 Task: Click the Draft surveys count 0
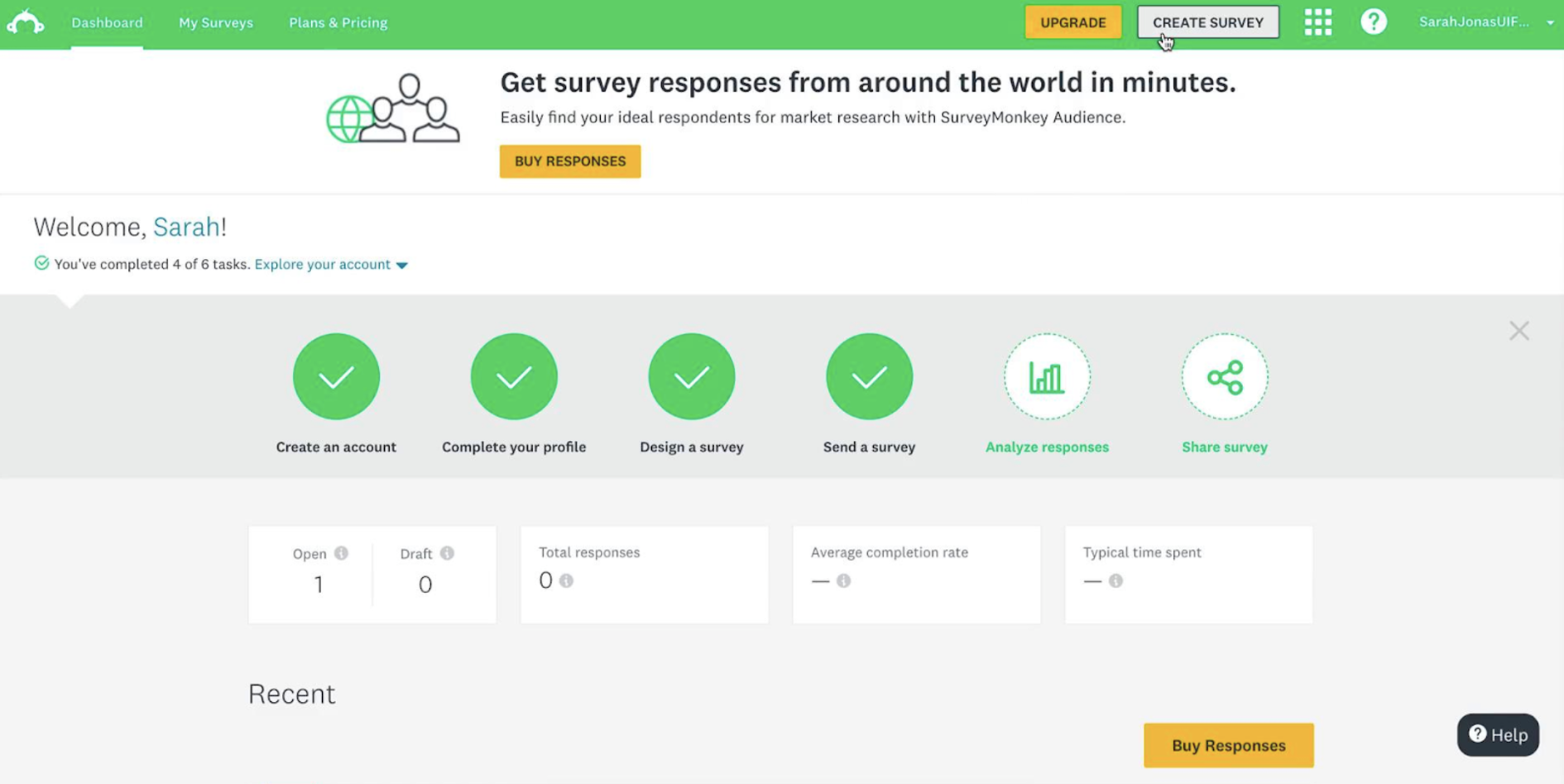425,585
